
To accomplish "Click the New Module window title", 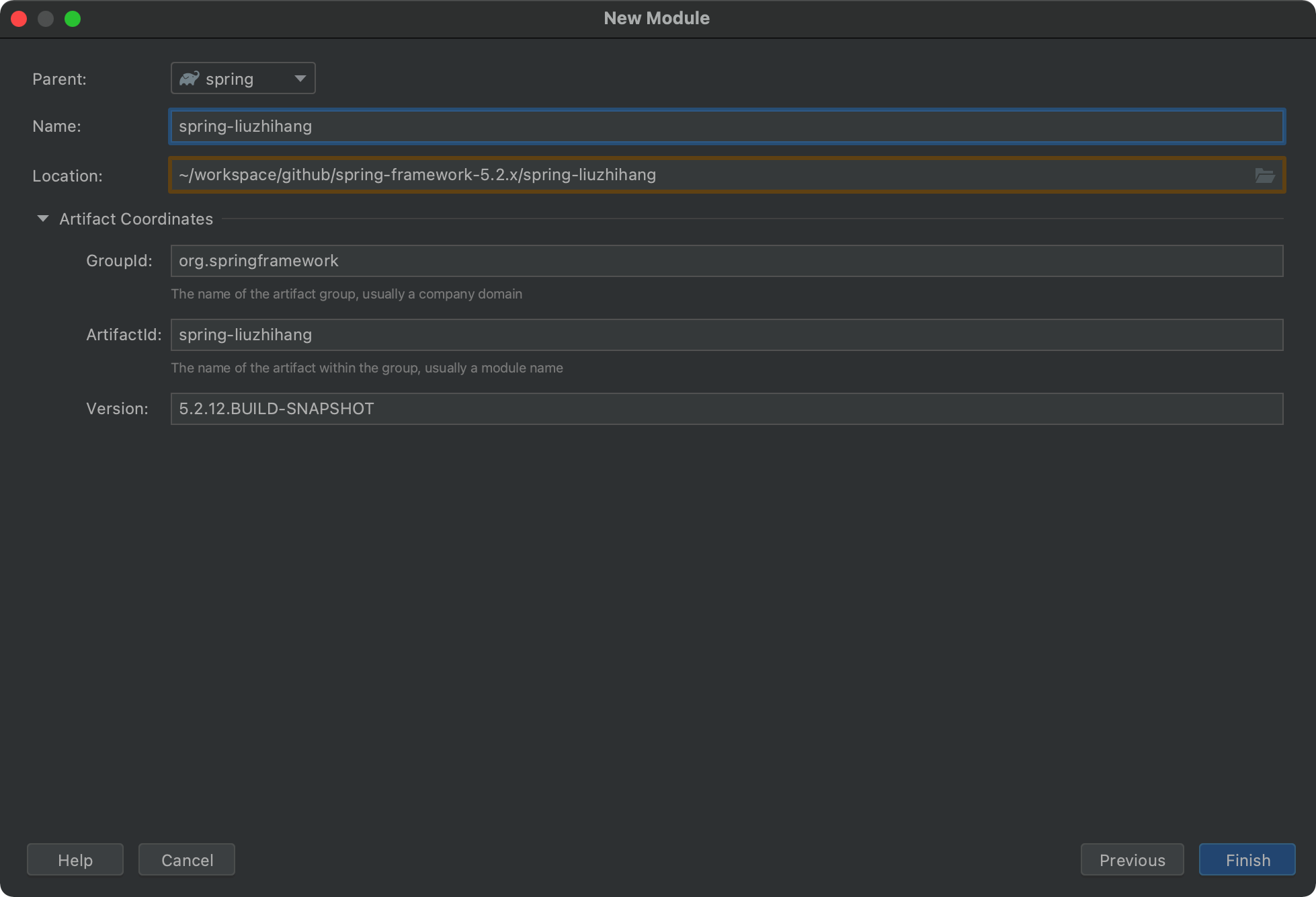I will tap(657, 18).
